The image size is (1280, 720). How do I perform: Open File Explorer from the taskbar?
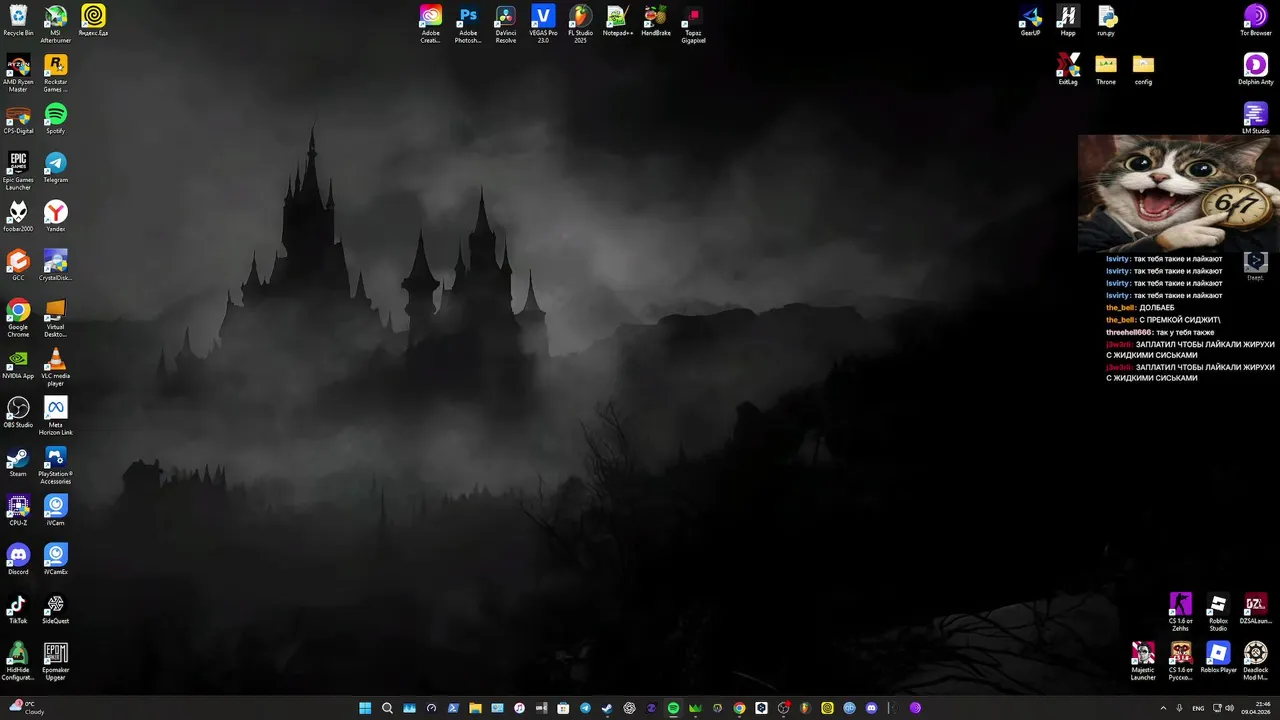[x=475, y=708]
